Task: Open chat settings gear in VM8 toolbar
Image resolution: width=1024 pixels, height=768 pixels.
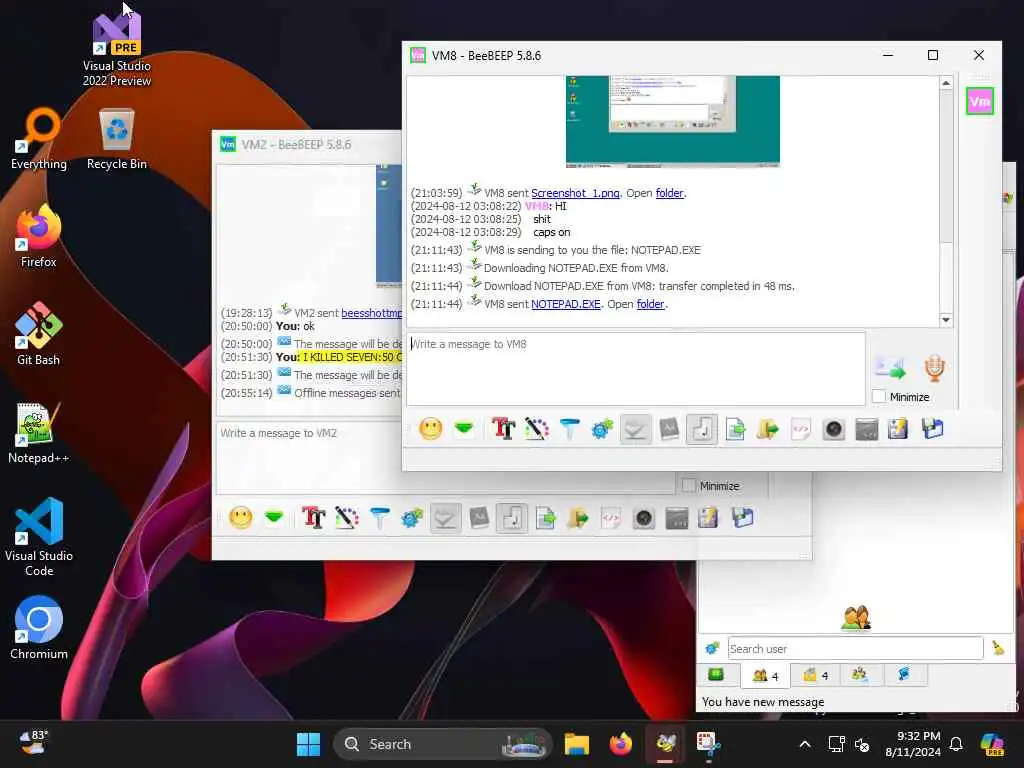Action: point(602,429)
